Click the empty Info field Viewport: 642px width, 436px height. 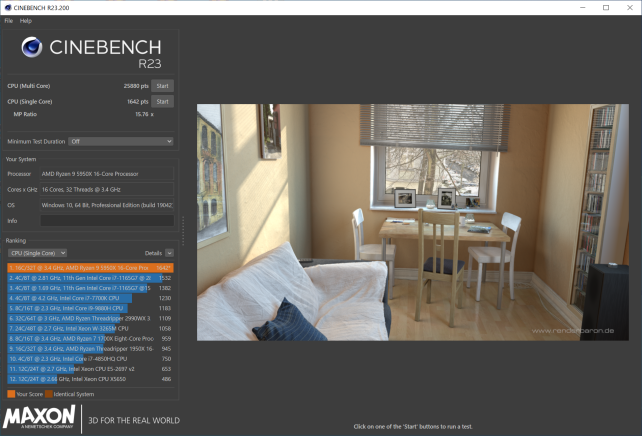(x=107, y=221)
